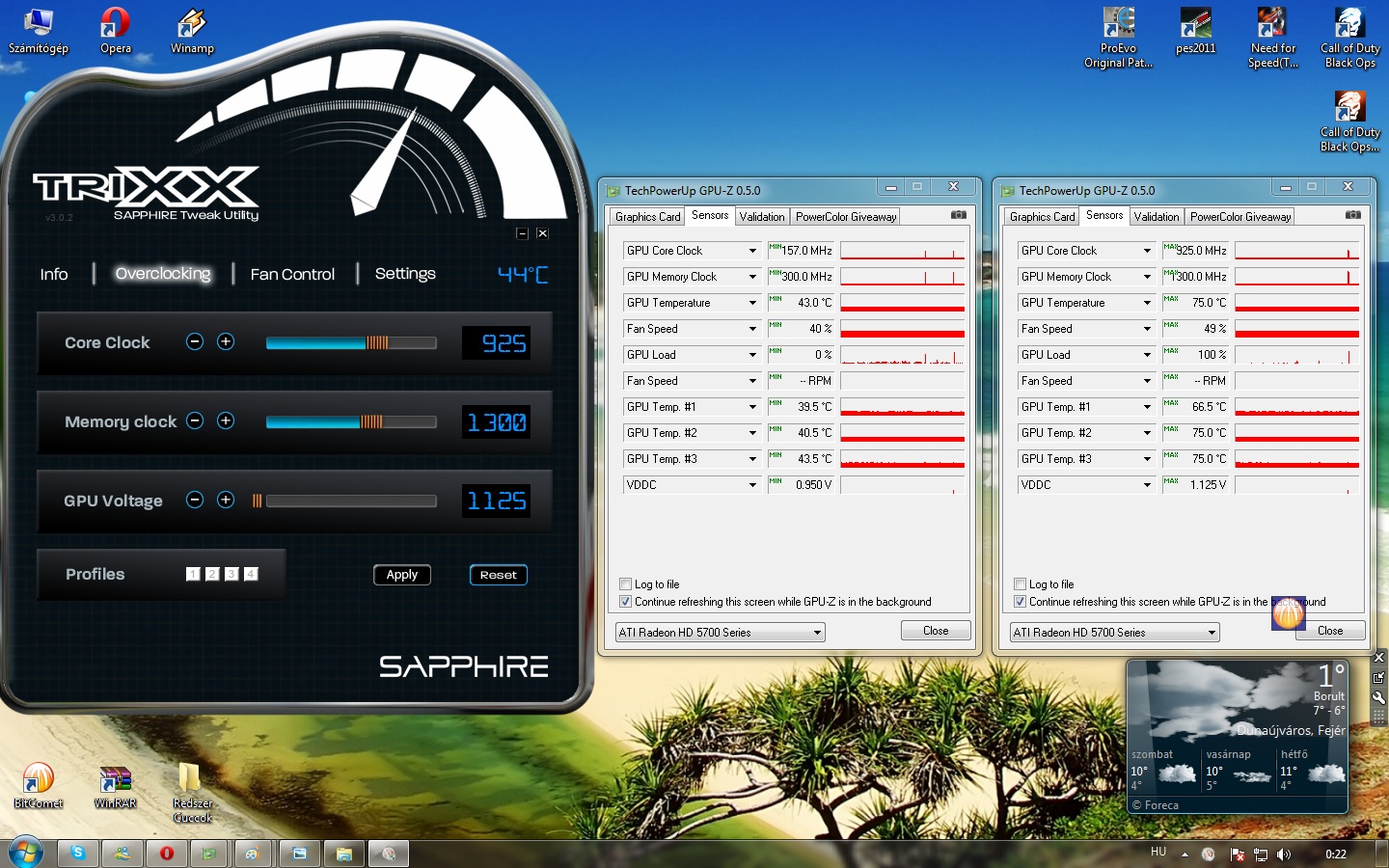Image resolution: width=1389 pixels, height=868 pixels.
Task: Select TRIXX profile slot 4
Action: point(251,574)
